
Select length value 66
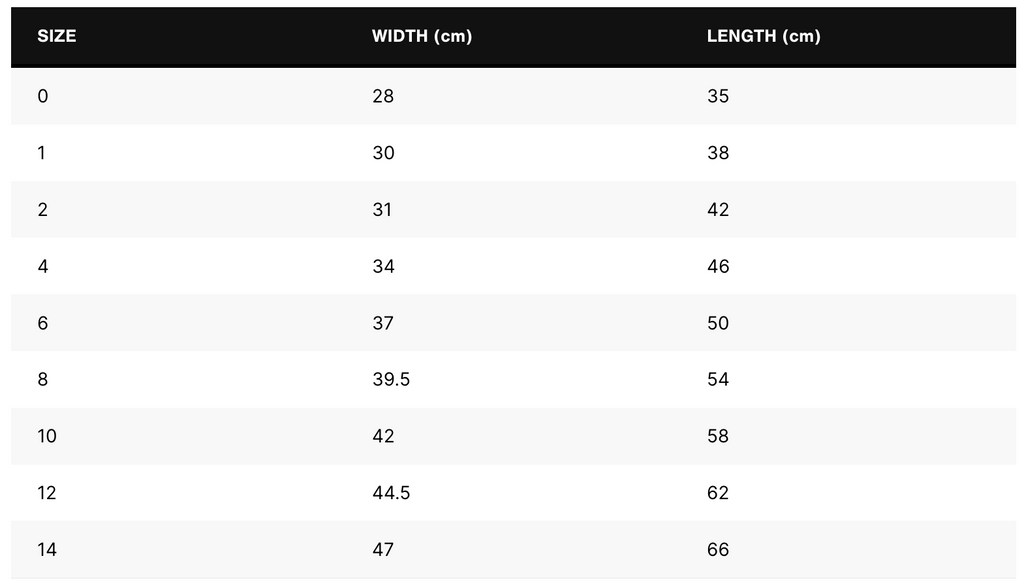tap(718, 549)
